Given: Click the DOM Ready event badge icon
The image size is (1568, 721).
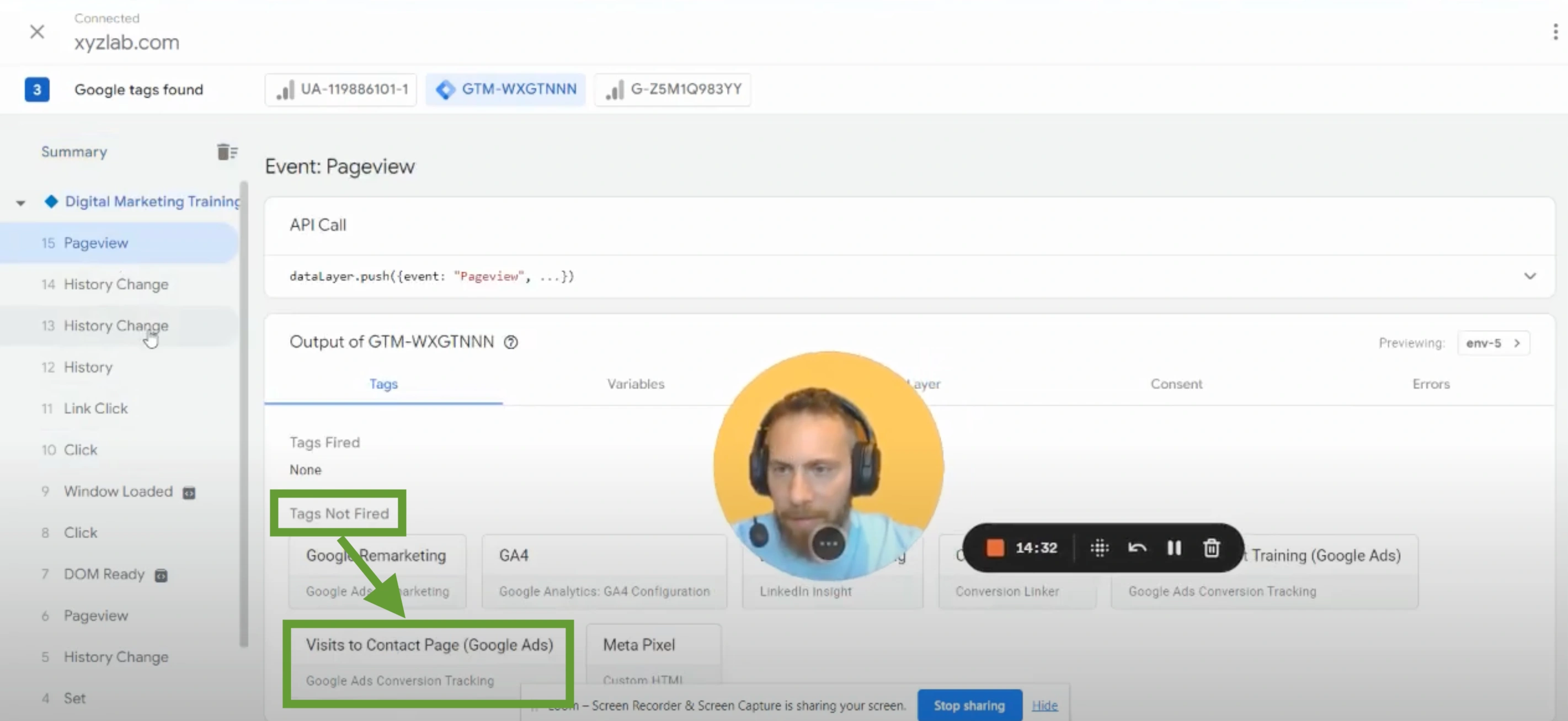Looking at the screenshot, I should pos(161,575).
